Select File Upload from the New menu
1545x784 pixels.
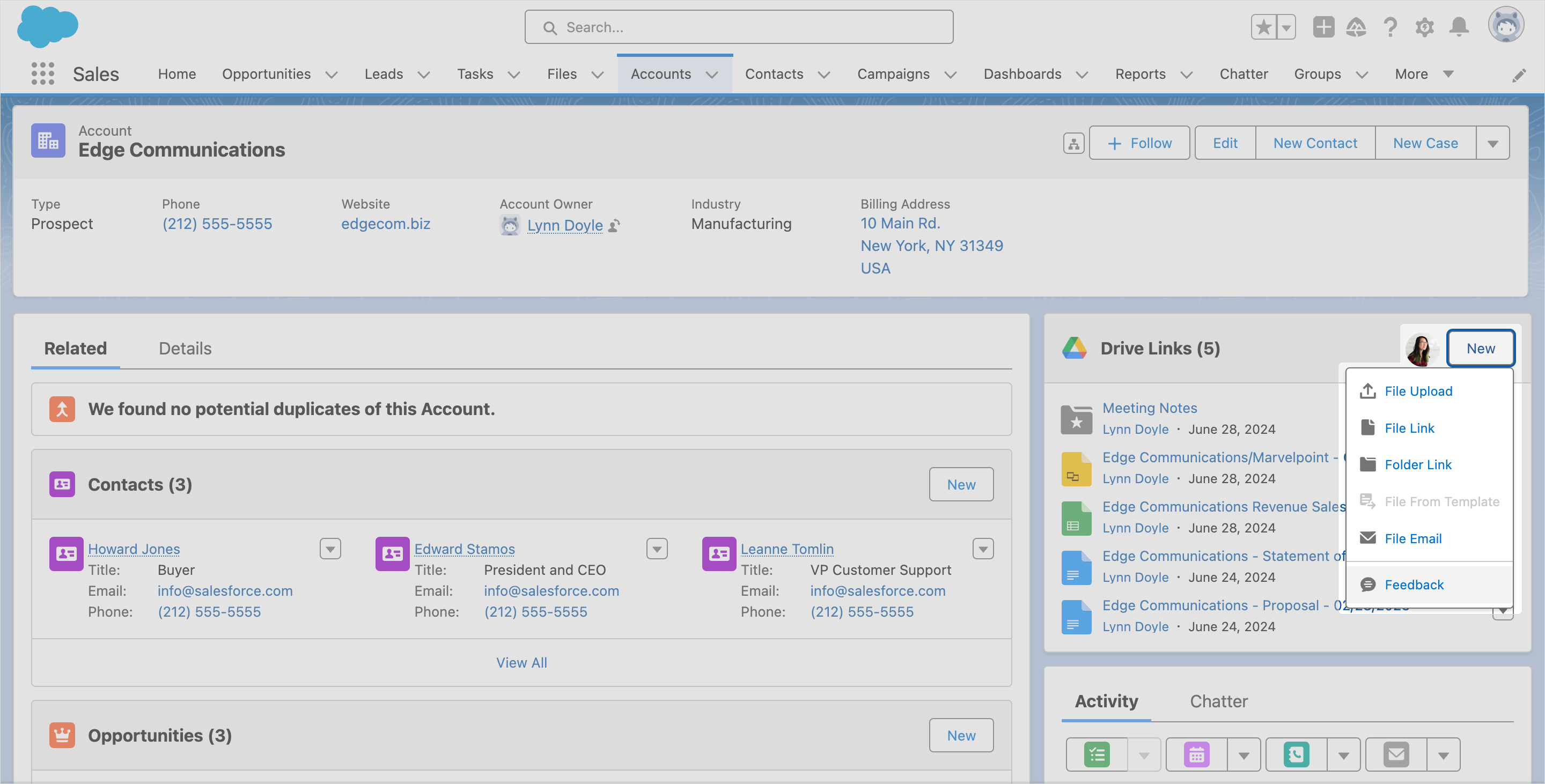coord(1417,391)
